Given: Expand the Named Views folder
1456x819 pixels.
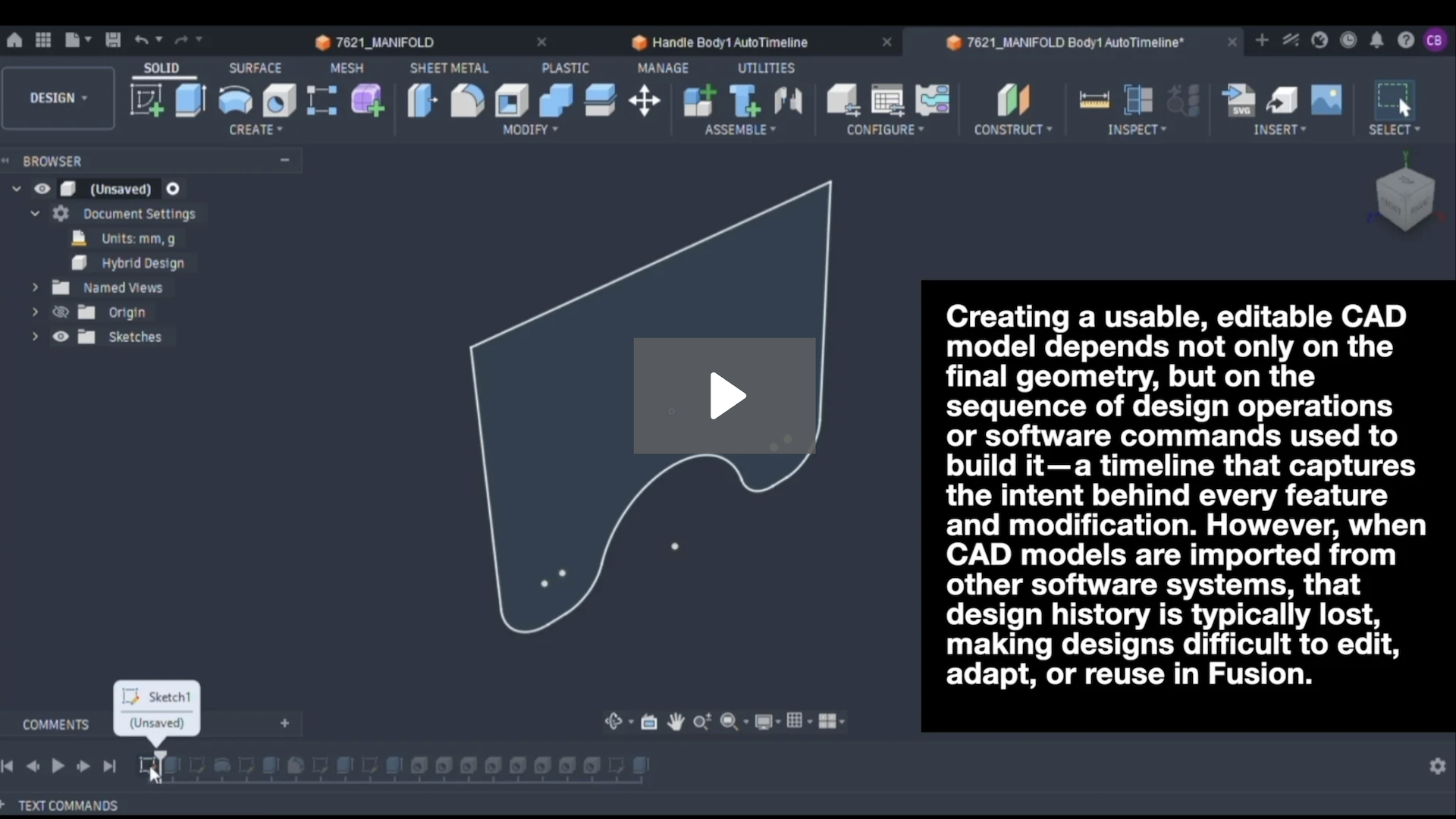Looking at the screenshot, I should click(x=35, y=287).
